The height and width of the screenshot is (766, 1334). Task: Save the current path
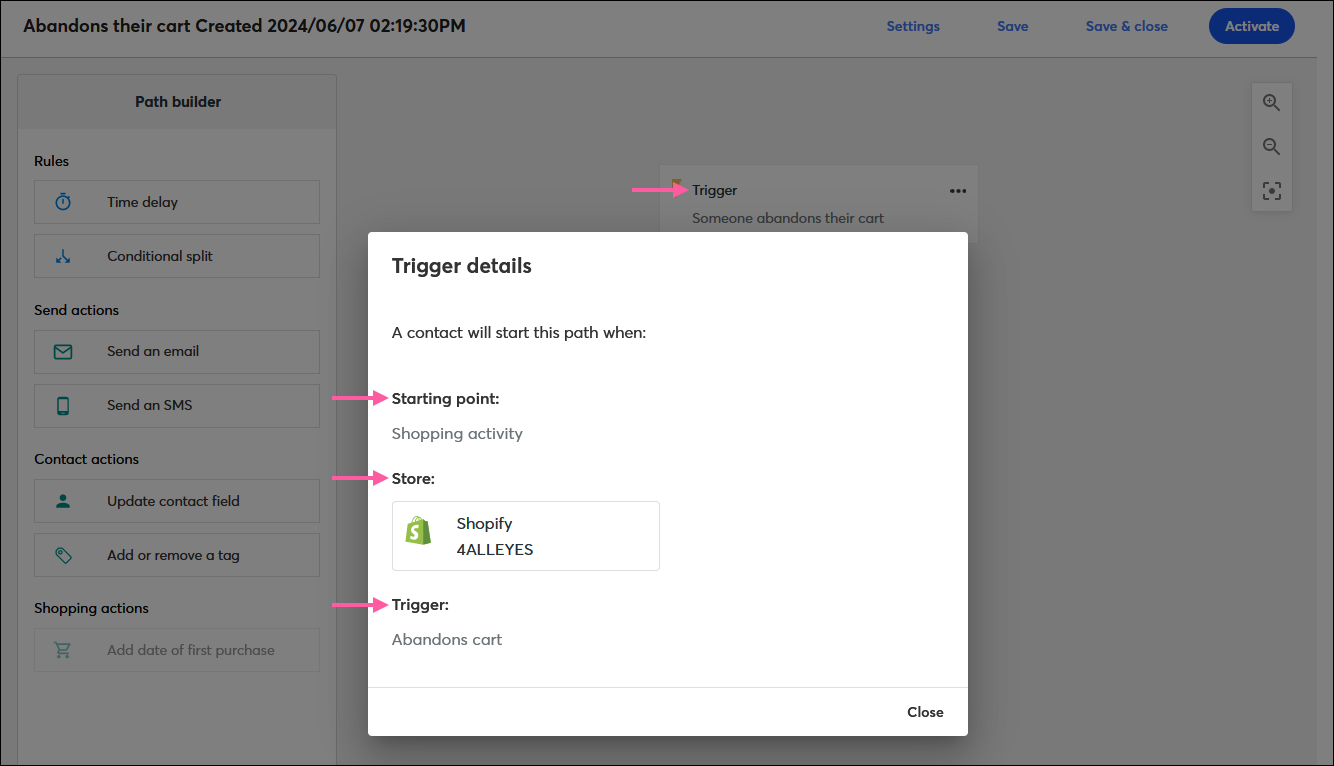pos(1012,26)
